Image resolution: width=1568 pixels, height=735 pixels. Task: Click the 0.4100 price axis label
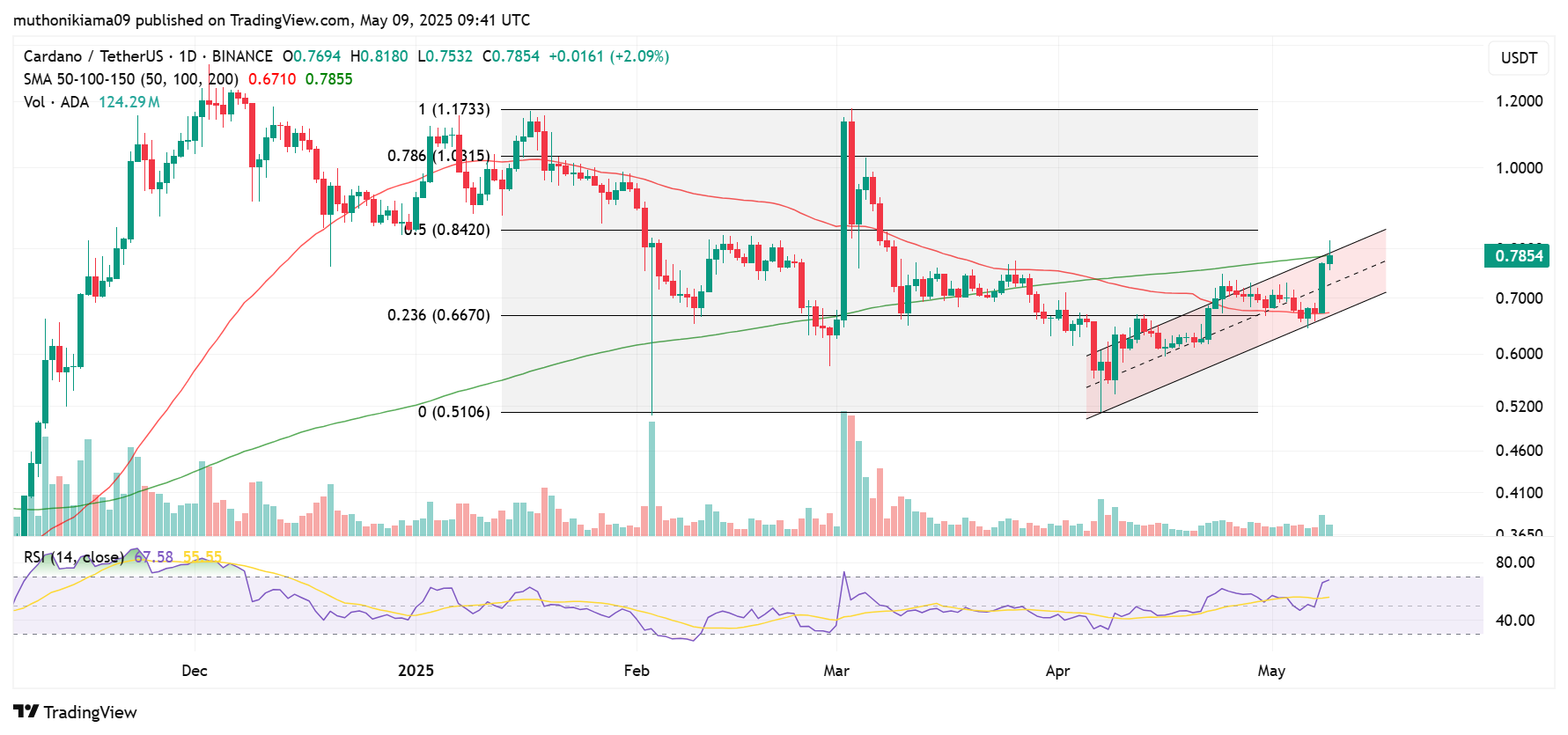1519,493
